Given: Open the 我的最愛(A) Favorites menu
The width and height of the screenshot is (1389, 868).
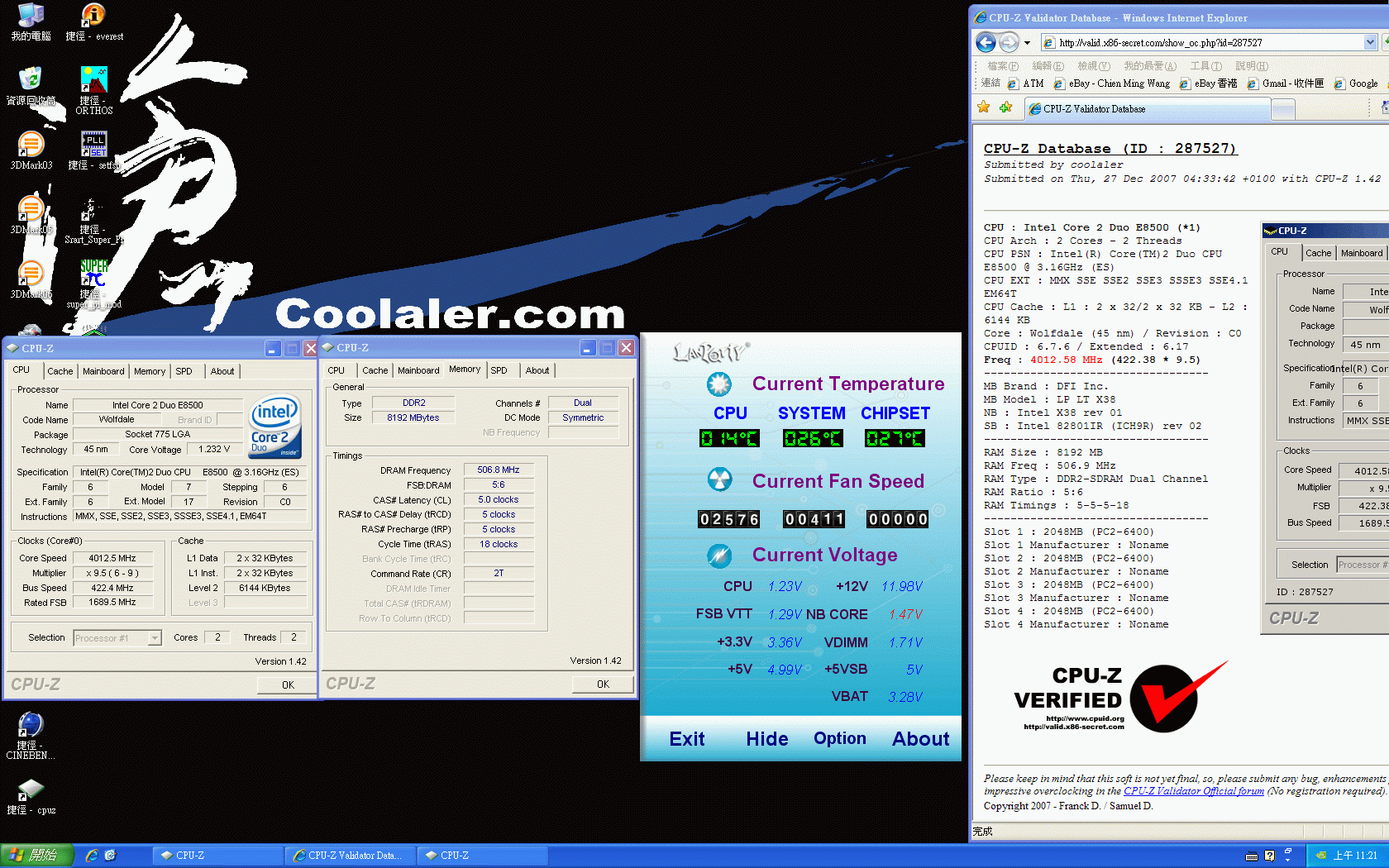Looking at the screenshot, I should point(1149,66).
